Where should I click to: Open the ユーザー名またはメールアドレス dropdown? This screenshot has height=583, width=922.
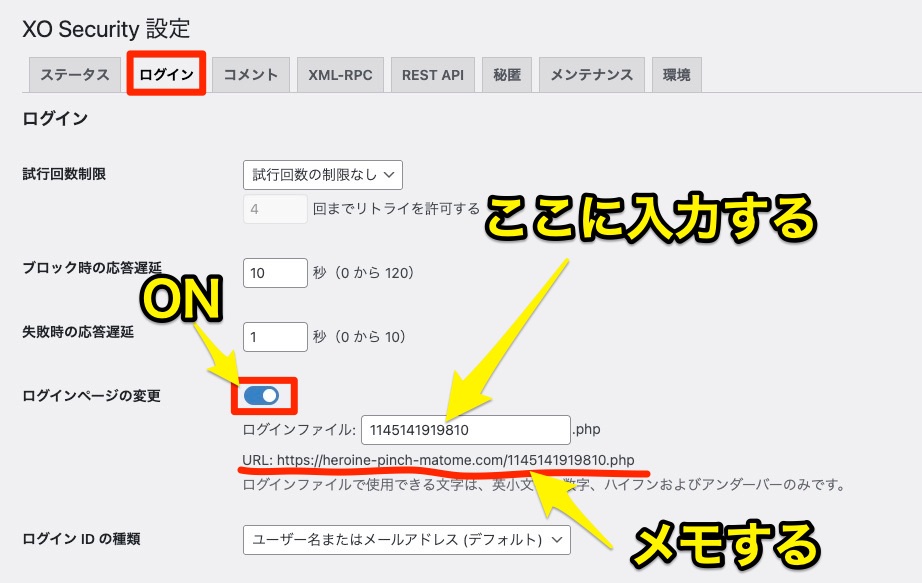pos(406,540)
